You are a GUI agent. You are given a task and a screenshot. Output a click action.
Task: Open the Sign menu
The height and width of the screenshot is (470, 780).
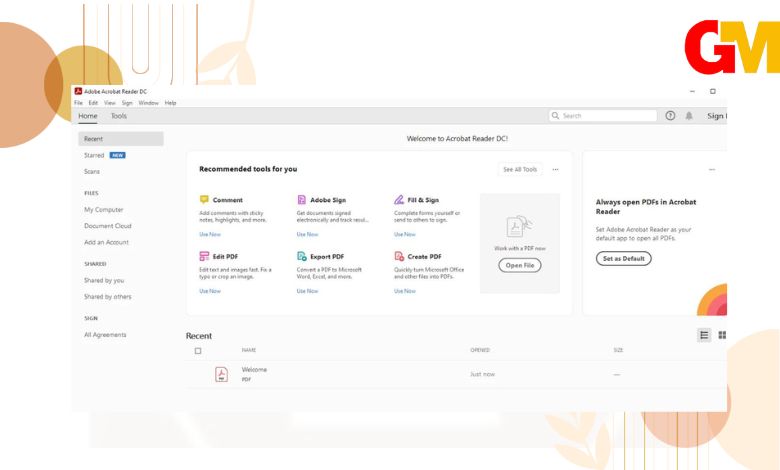pyautogui.click(x=127, y=103)
